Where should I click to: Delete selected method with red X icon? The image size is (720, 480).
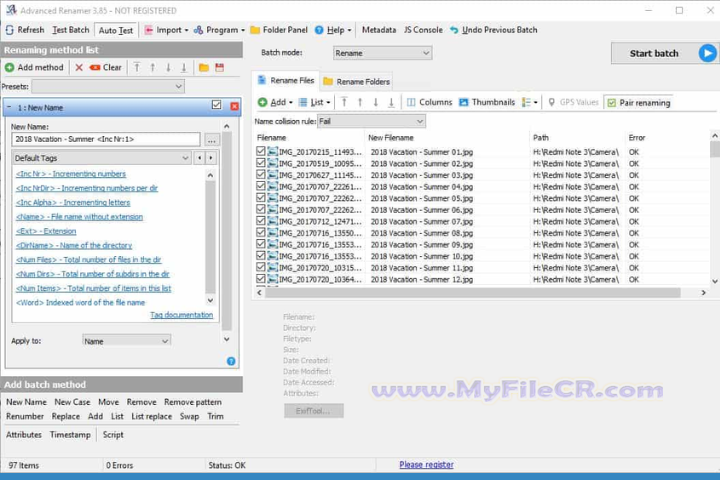(x=79, y=68)
